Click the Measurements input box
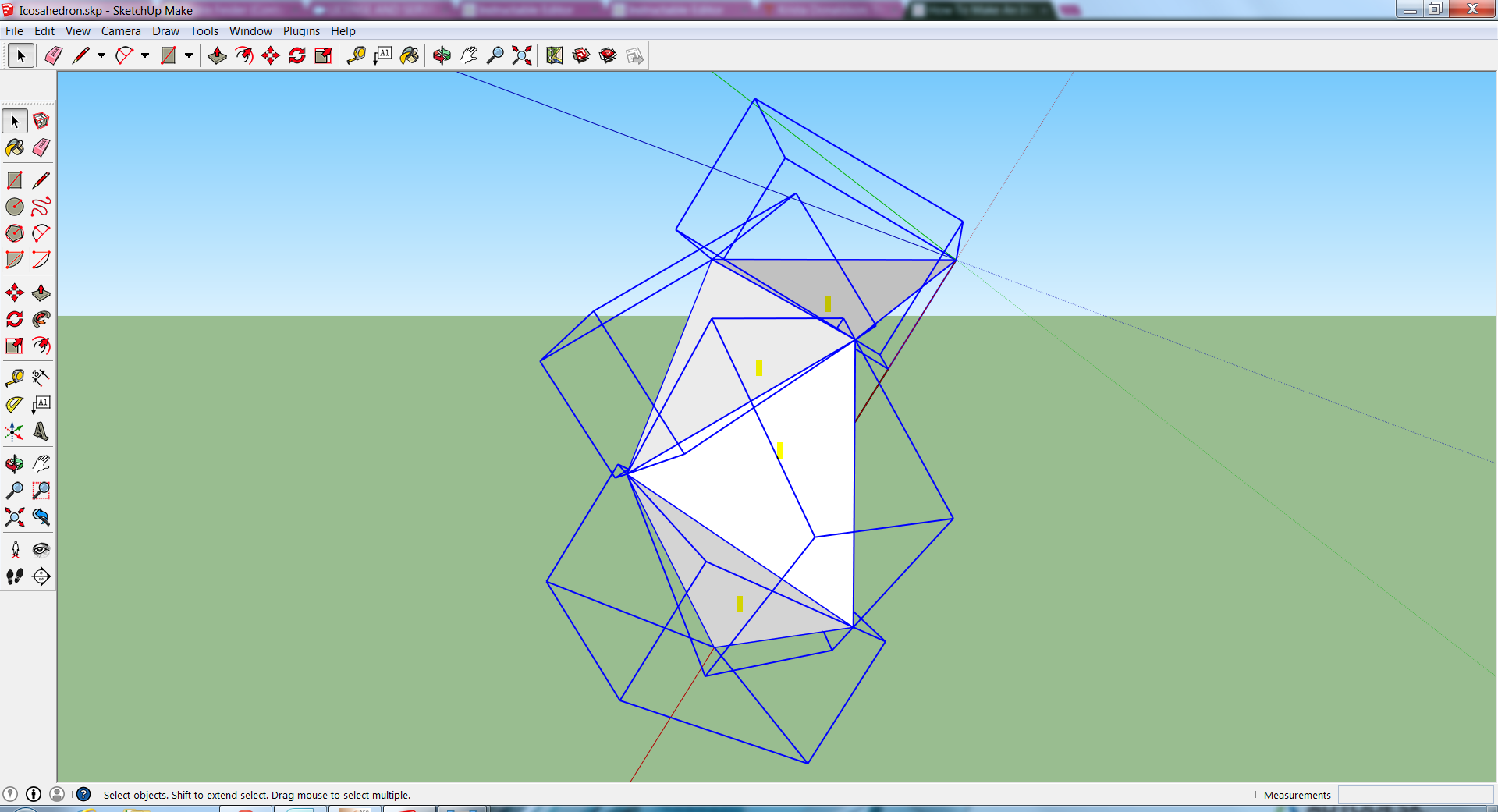 coord(1415,795)
